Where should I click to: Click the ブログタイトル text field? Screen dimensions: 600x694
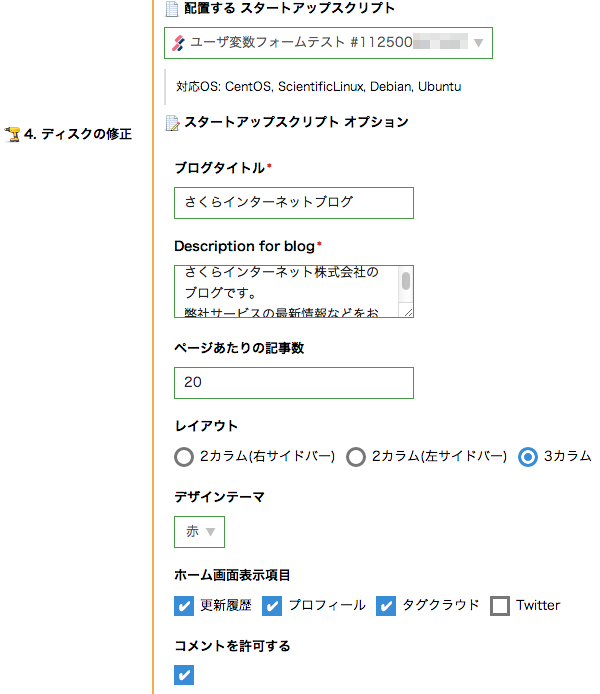tap(293, 202)
